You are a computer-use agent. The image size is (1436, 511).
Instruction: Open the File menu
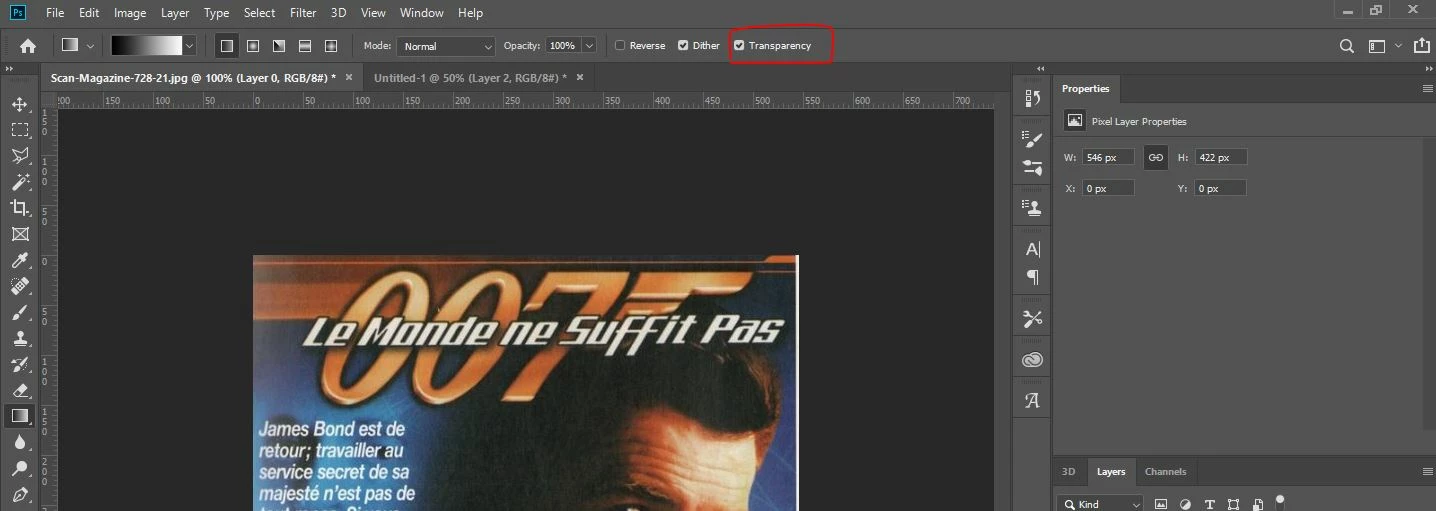tap(55, 13)
